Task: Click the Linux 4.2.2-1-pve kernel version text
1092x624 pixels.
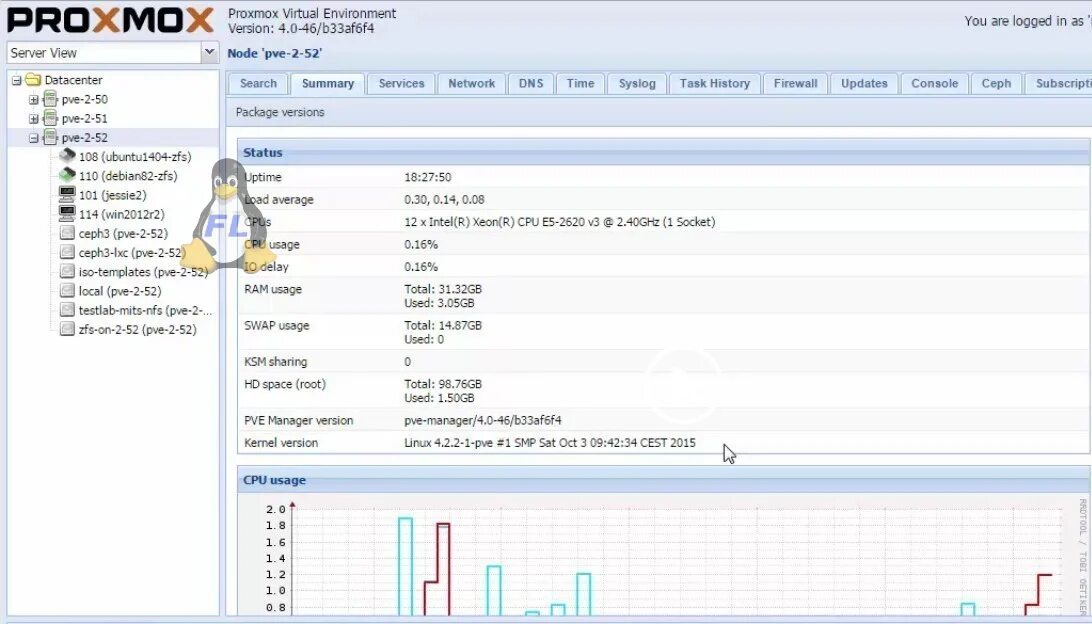Action: (x=549, y=443)
